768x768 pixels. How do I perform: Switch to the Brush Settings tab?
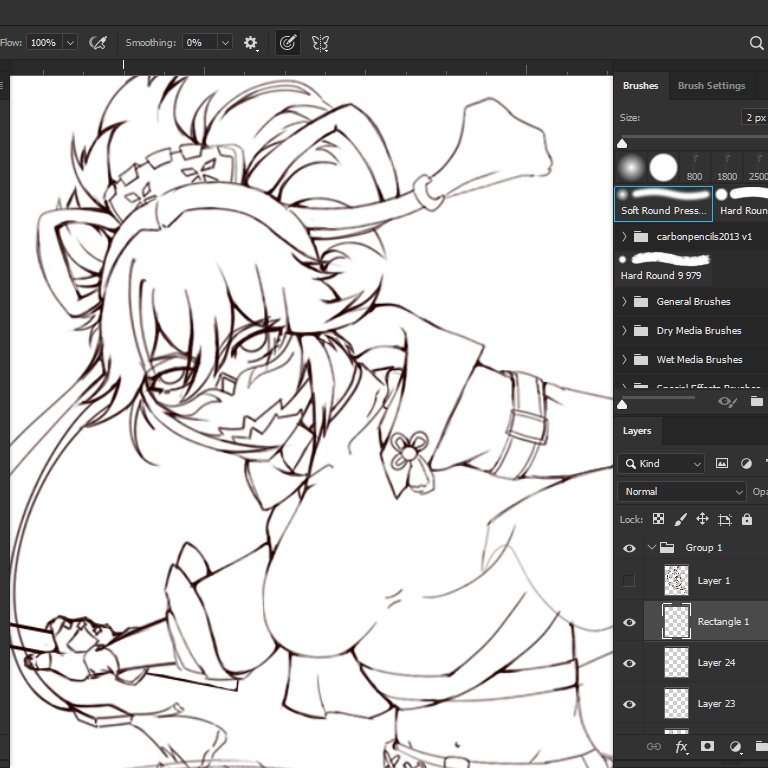click(x=712, y=86)
